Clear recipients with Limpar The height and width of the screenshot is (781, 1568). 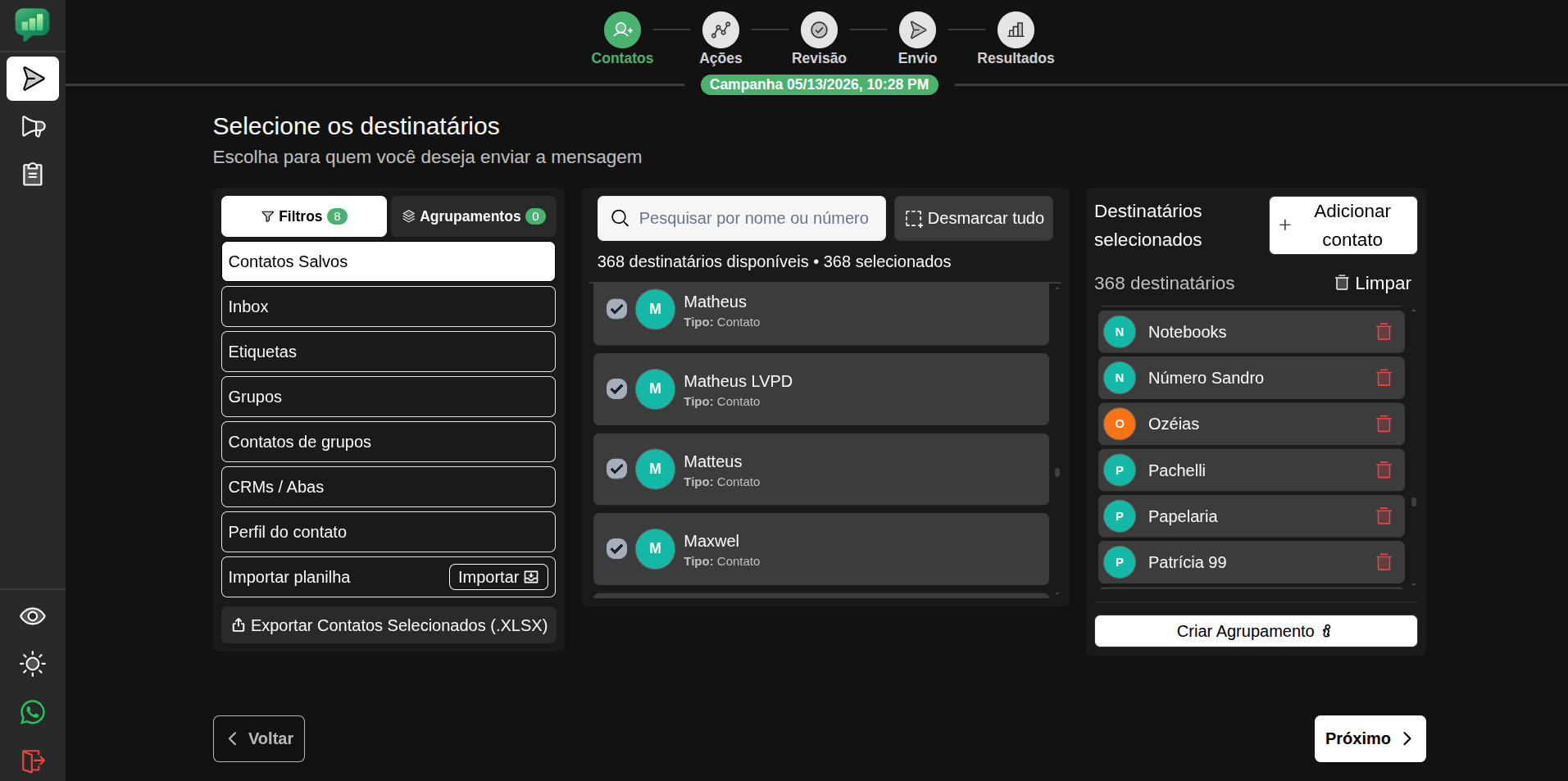tap(1373, 283)
